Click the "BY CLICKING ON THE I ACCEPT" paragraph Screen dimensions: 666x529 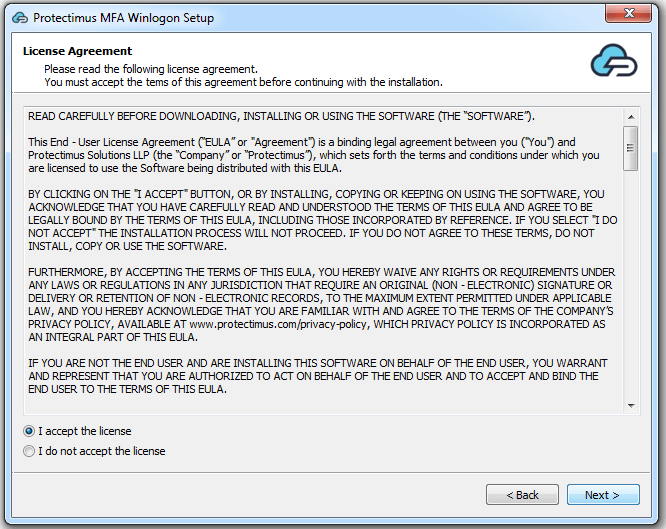click(x=323, y=220)
